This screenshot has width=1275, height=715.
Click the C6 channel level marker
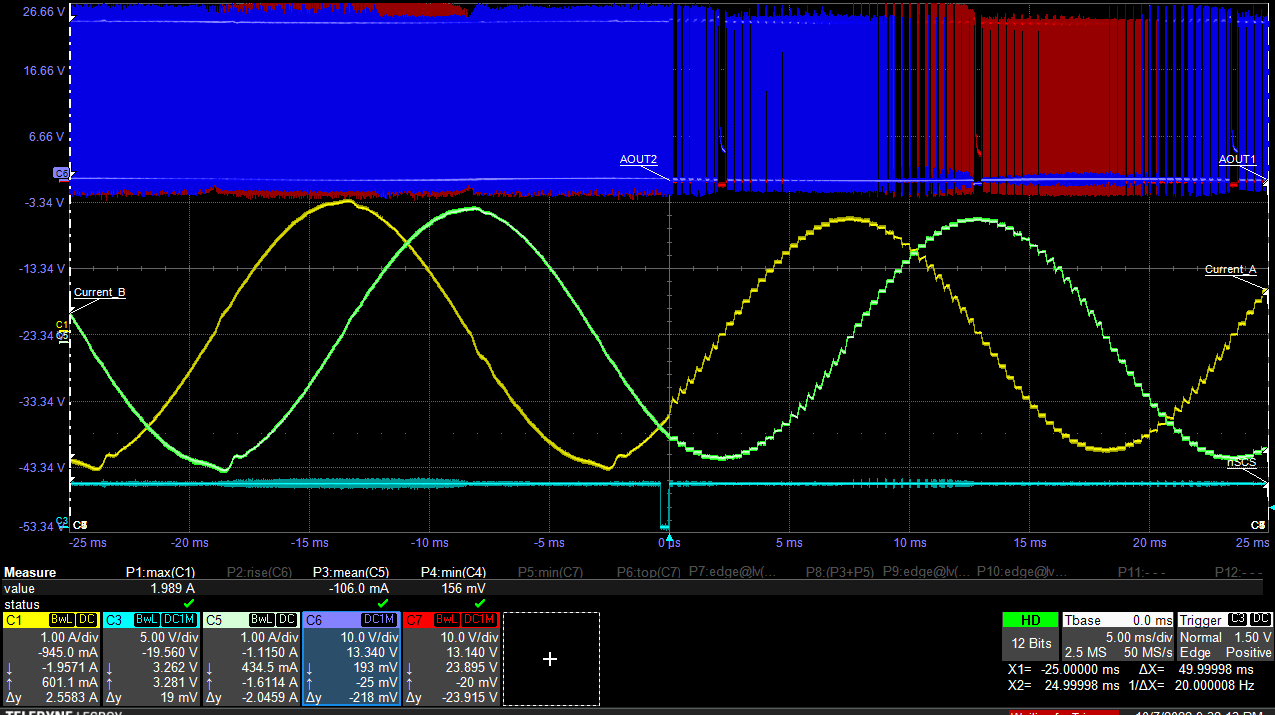pyautogui.click(x=61, y=174)
